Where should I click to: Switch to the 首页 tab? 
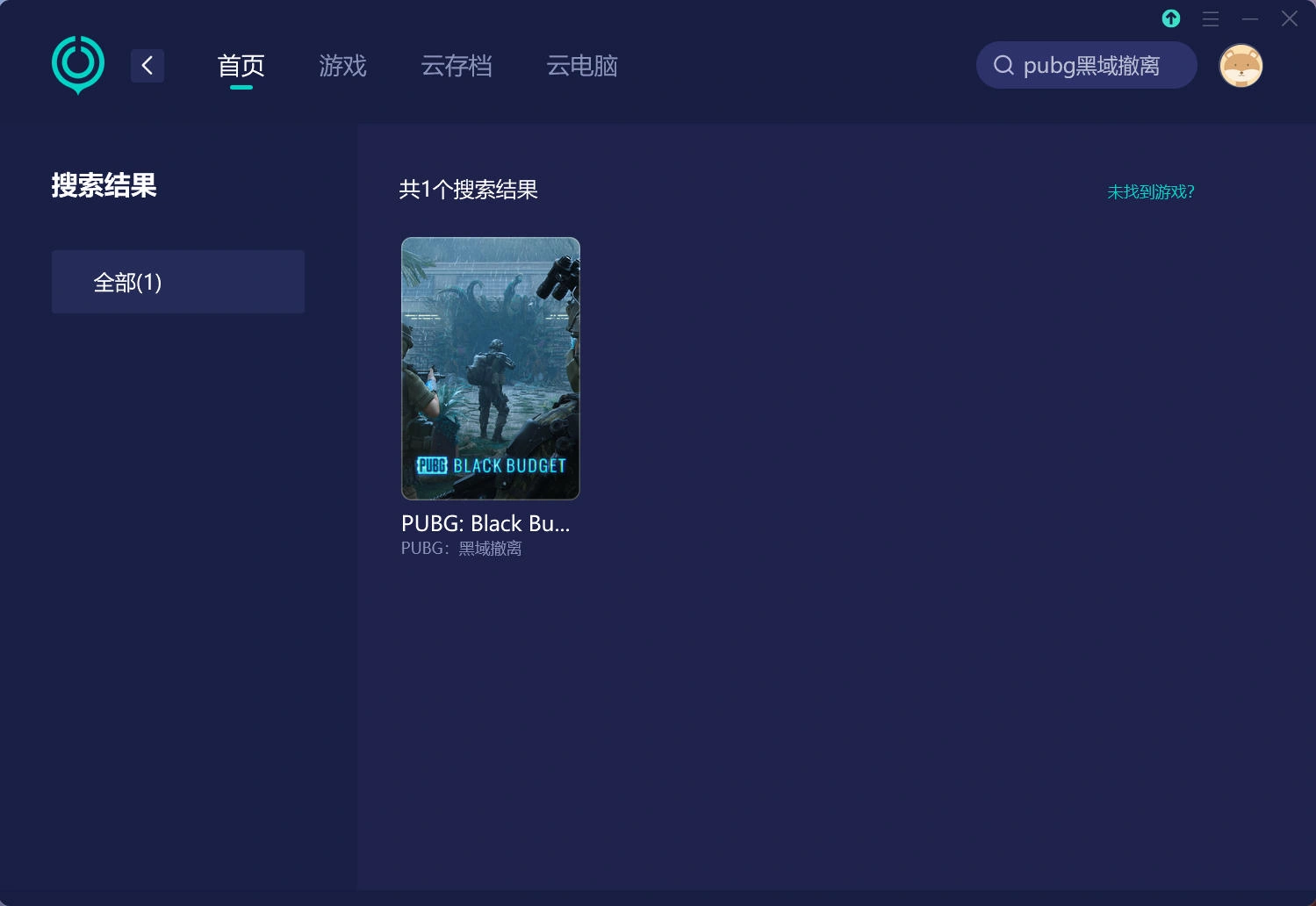click(241, 66)
